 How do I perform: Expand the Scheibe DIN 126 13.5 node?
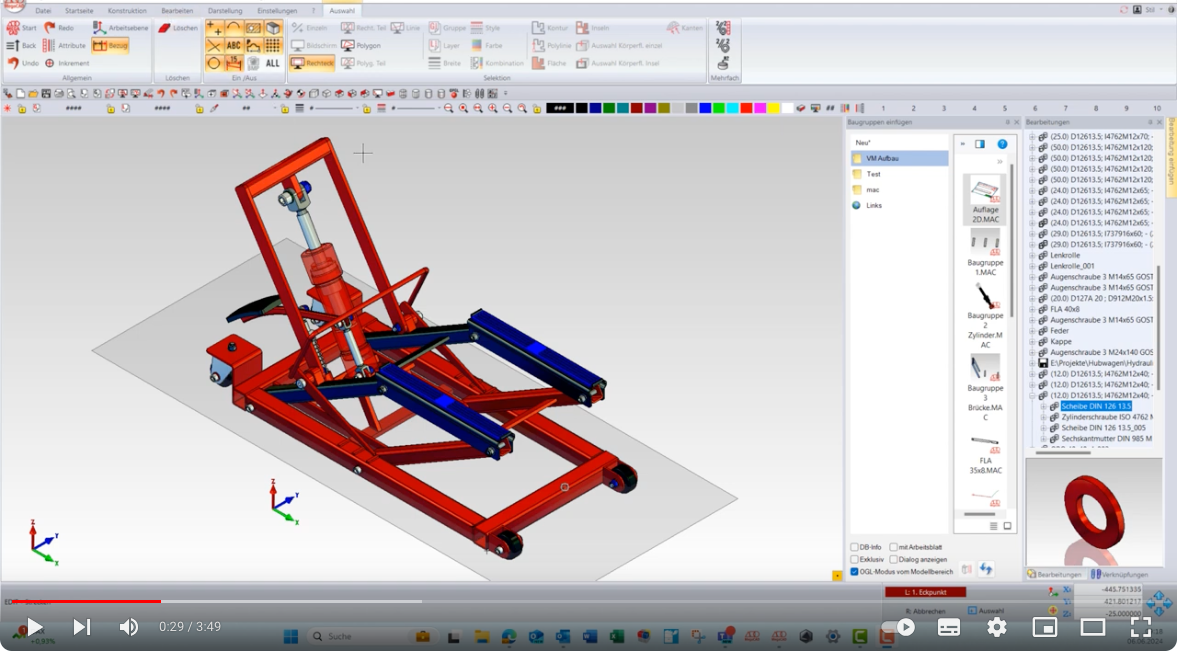click(1043, 406)
